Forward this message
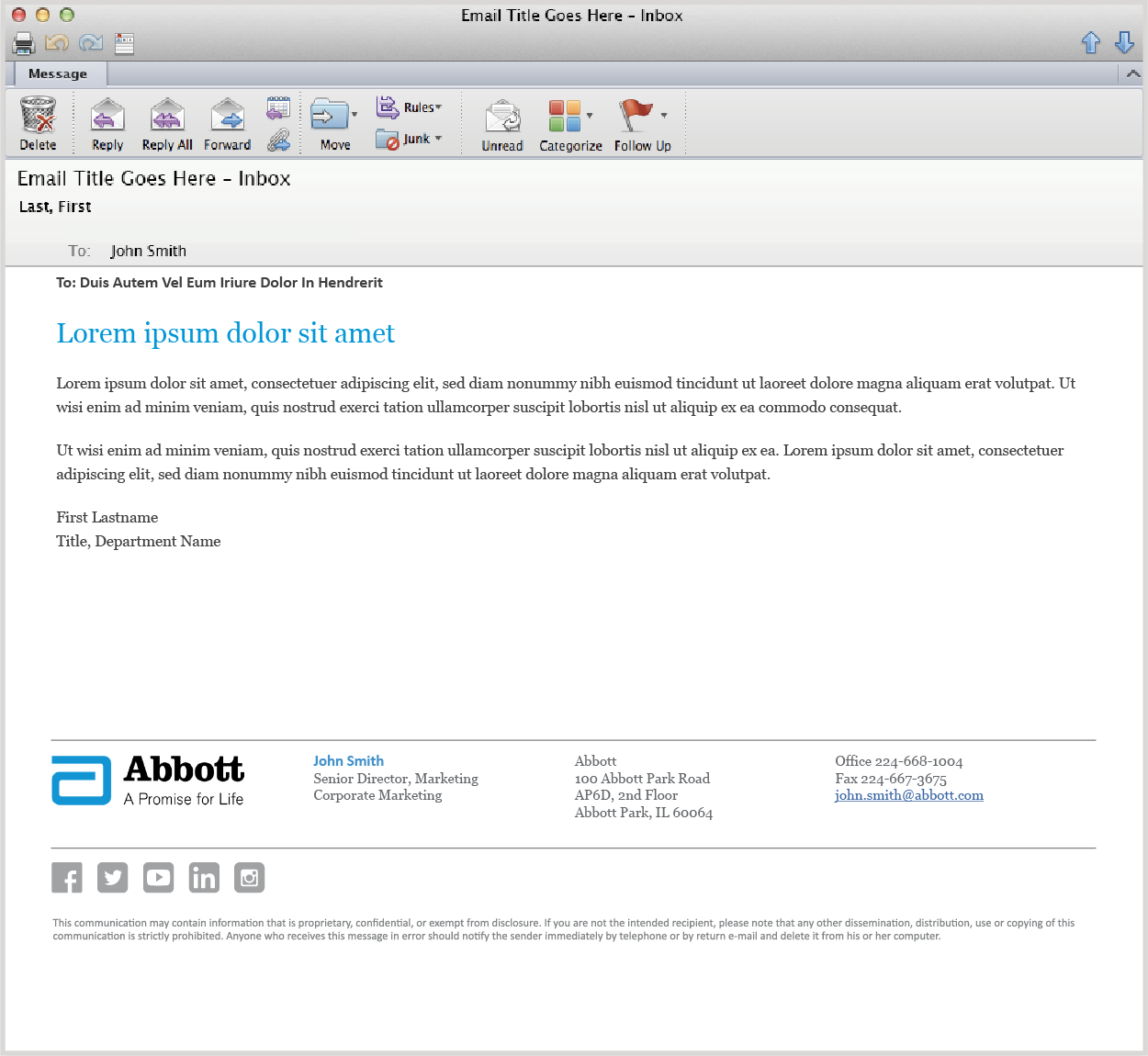Screen dimensions: 1148x1056 227,116
